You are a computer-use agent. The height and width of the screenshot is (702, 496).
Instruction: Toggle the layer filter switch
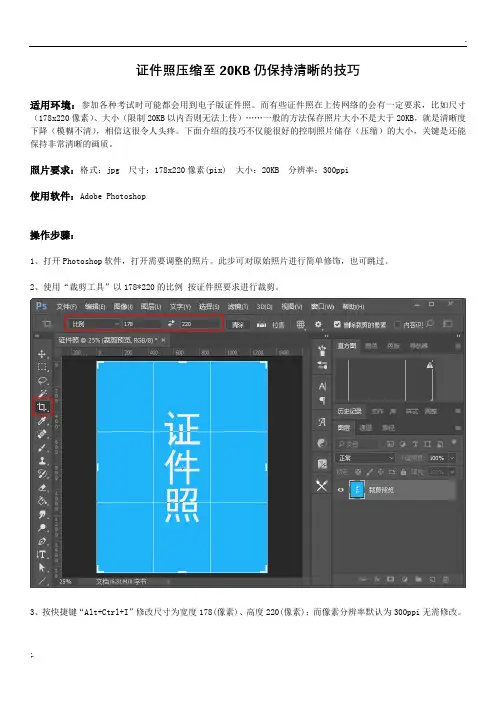pos(454,442)
